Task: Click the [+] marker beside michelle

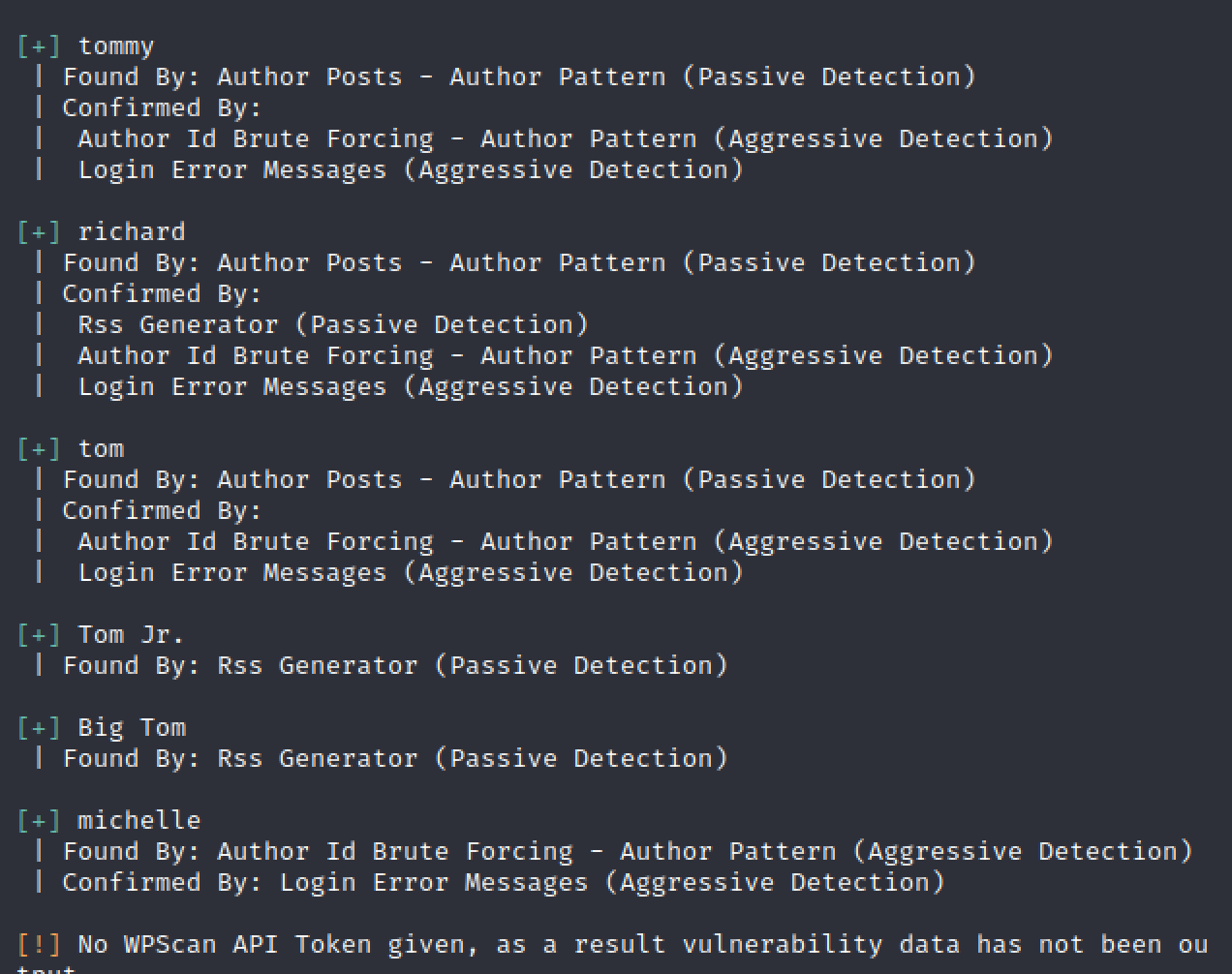Action: pos(39,821)
